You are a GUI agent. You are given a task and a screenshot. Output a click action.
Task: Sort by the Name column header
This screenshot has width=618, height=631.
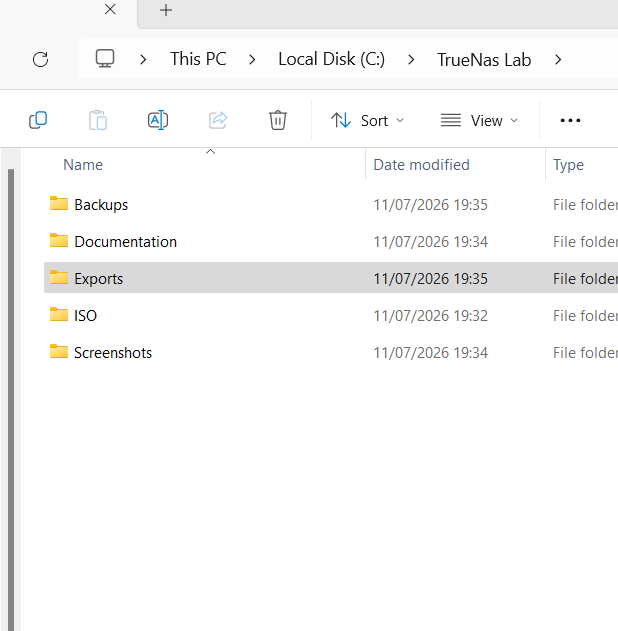pos(83,165)
